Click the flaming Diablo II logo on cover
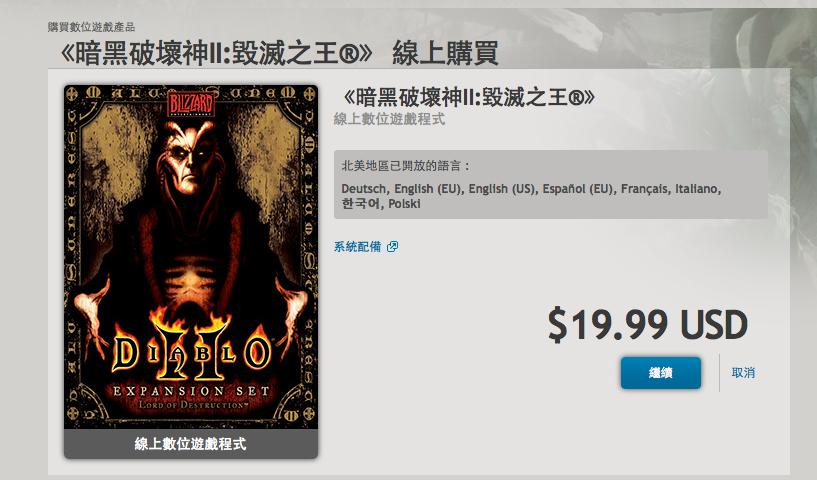The height and width of the screenshot is (480, 817). coord(191,347)
